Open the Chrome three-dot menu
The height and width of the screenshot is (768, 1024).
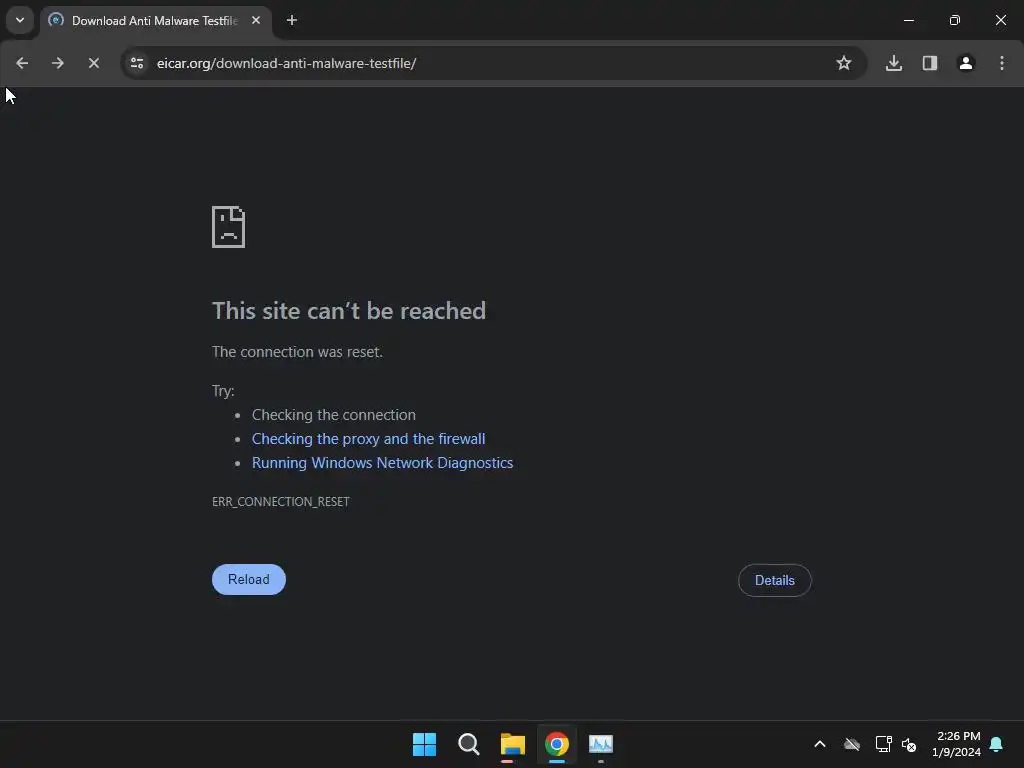click(1002, 63)
